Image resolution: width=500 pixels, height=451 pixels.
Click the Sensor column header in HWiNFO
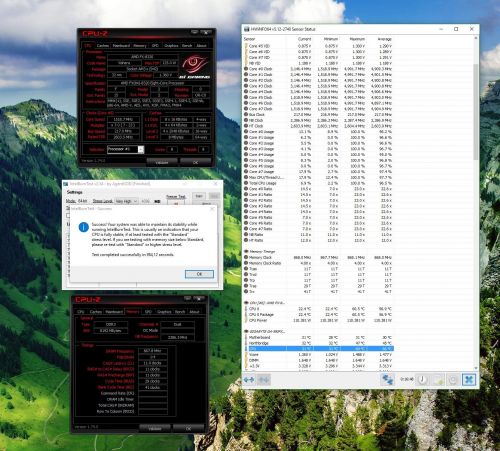point(249,39)
